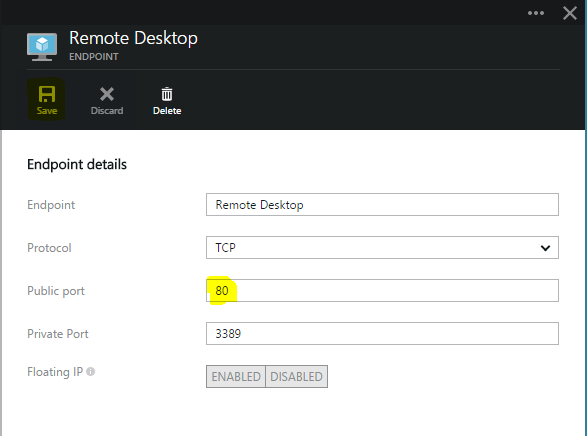Click the Discard cross icon

click(x=107, y=94)
